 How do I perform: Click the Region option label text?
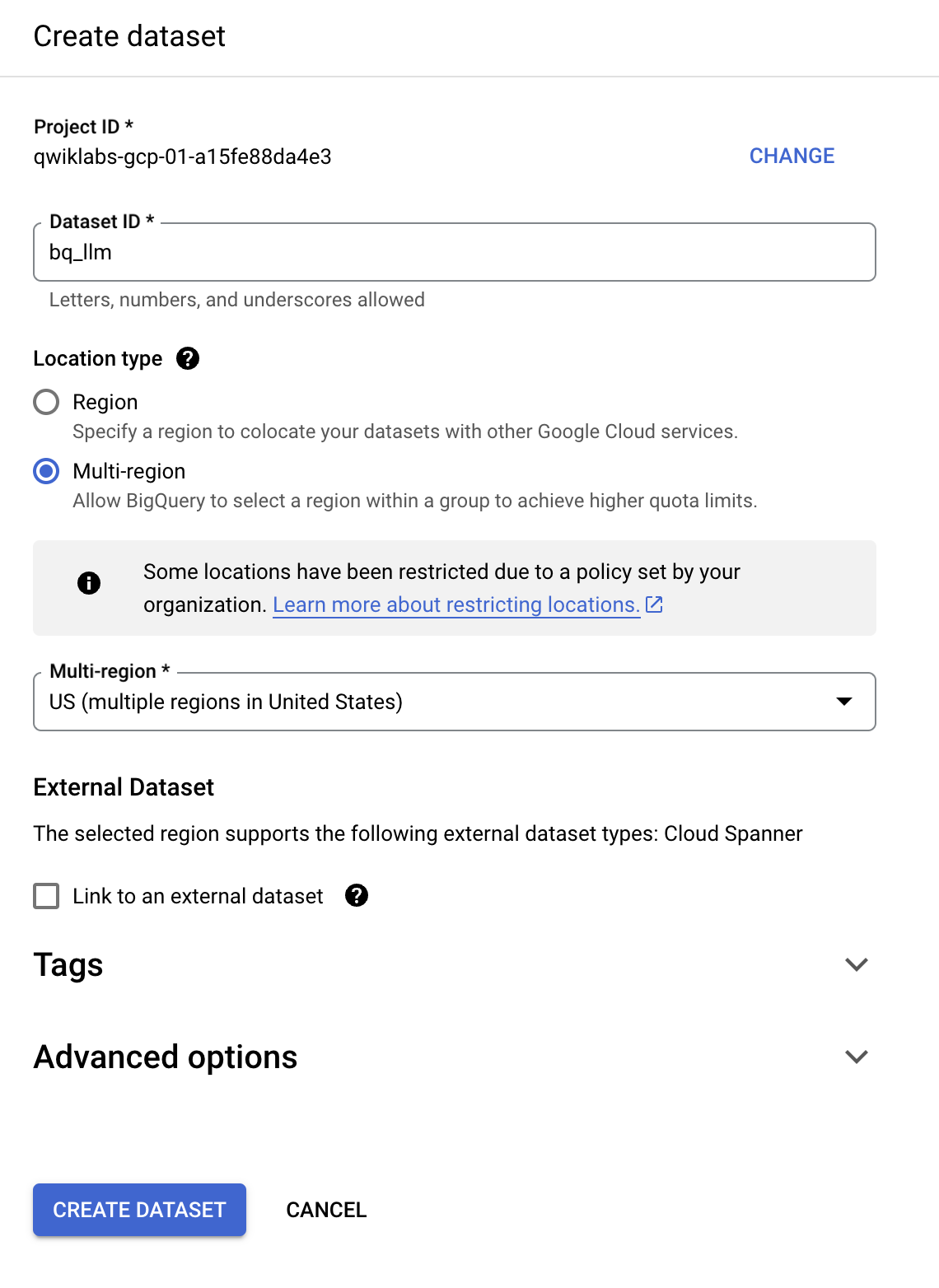pyautogui.click(x=105, y=402)
